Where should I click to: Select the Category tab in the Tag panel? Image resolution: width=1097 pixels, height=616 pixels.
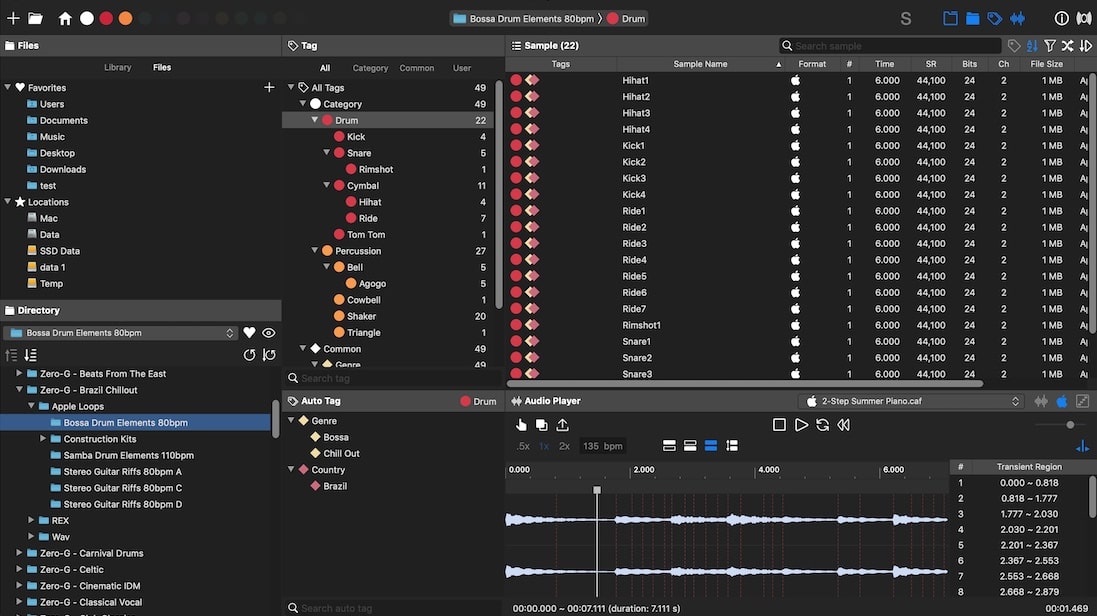coord(370,67)
